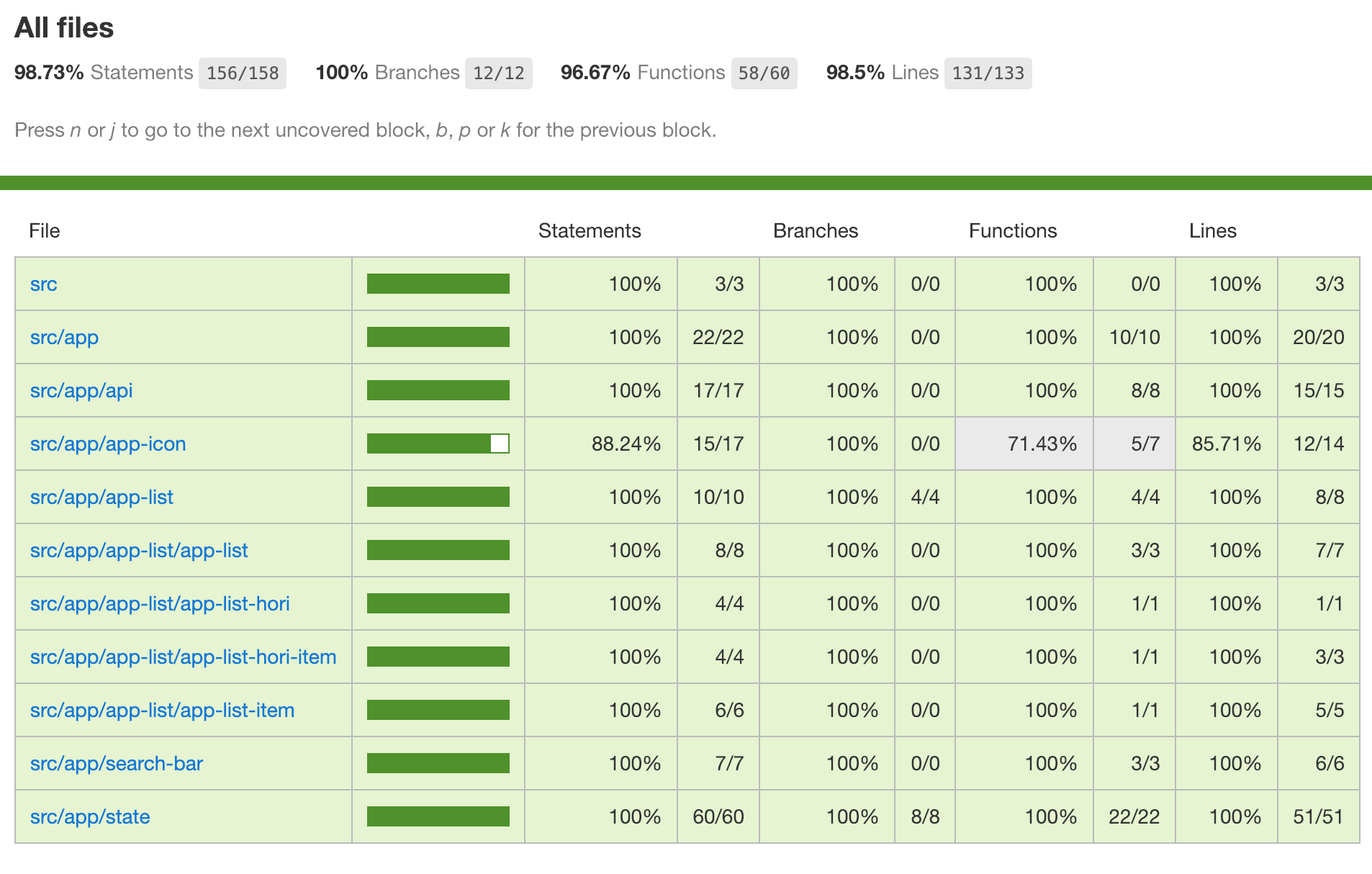Click the 22/22 functions cell in state row
The width and height of the screenshot is (1372, 874).
[x=1134, y=817]
